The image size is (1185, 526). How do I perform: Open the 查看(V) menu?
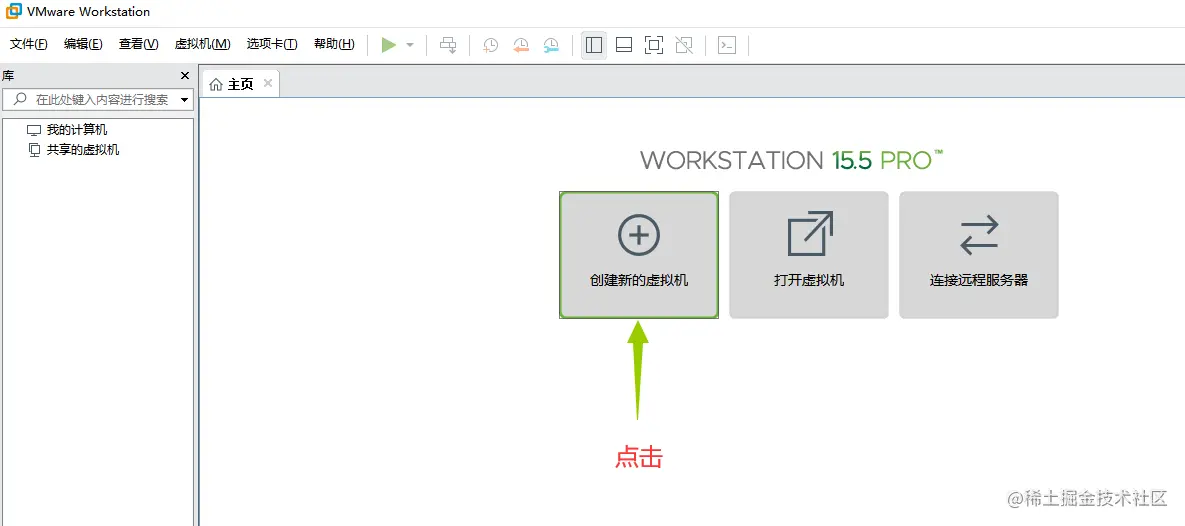click(x=138, y=44)
